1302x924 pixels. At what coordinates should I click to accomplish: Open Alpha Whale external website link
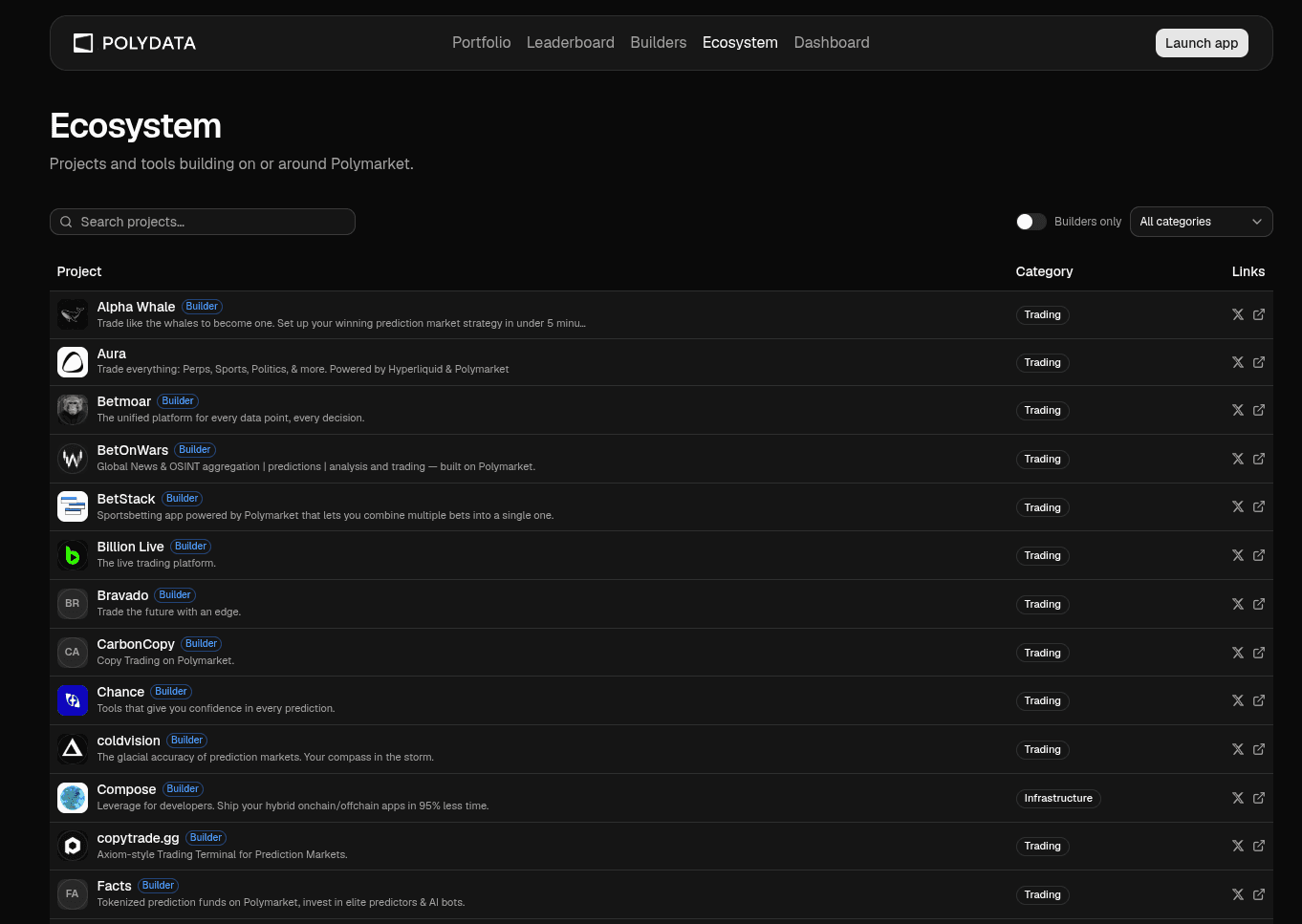point(1259,314)
